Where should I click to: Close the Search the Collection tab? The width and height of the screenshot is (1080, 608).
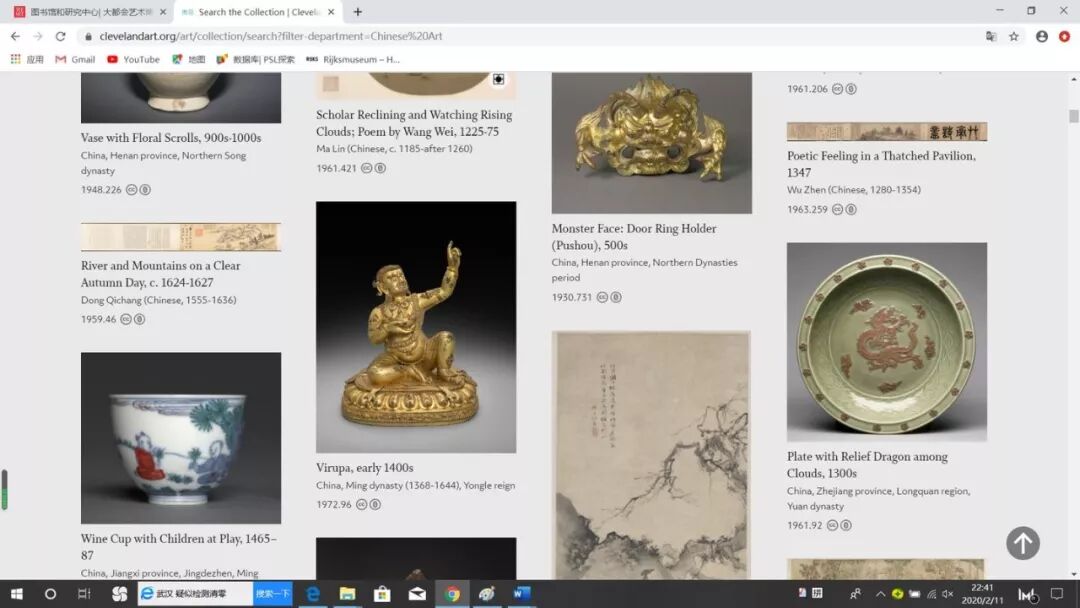click(x=331, y=12)
